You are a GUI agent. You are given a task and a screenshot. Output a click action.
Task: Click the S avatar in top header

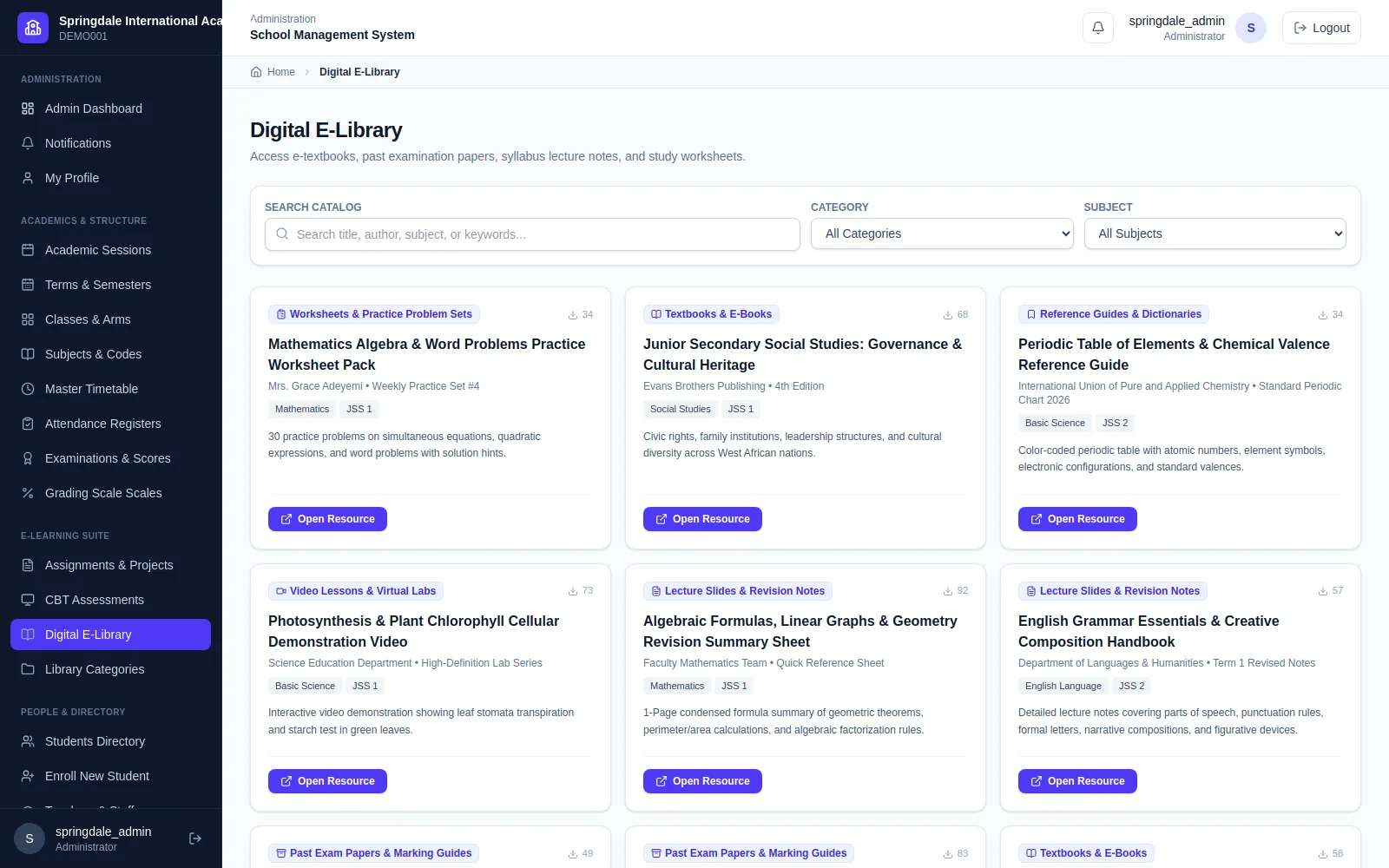[x=1251, y=28]
